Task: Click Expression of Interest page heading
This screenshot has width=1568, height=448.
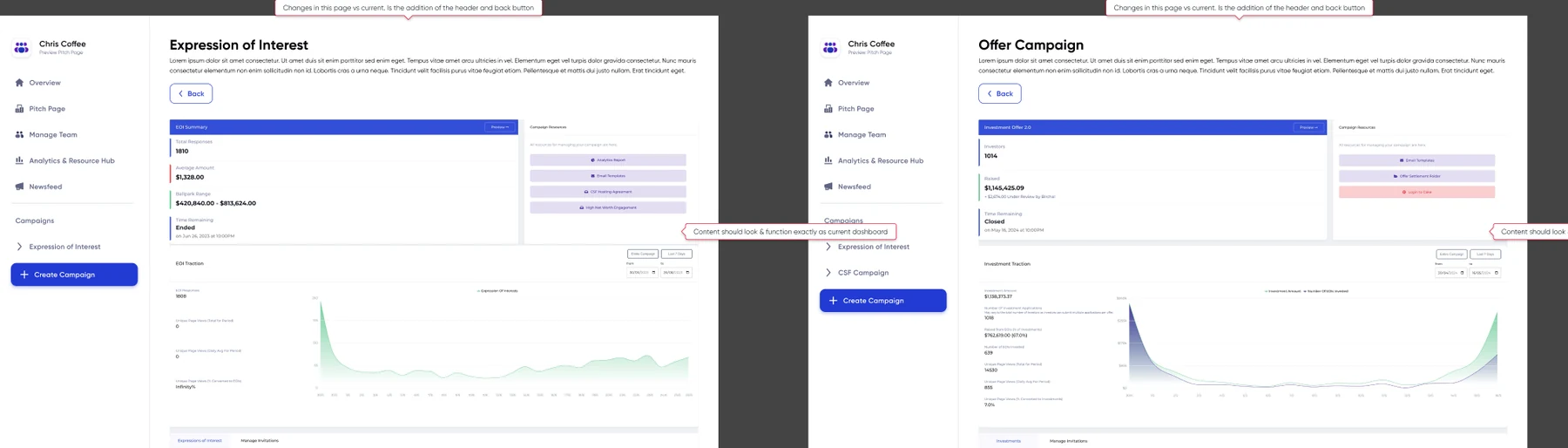Action: click(x=239, y=44)
